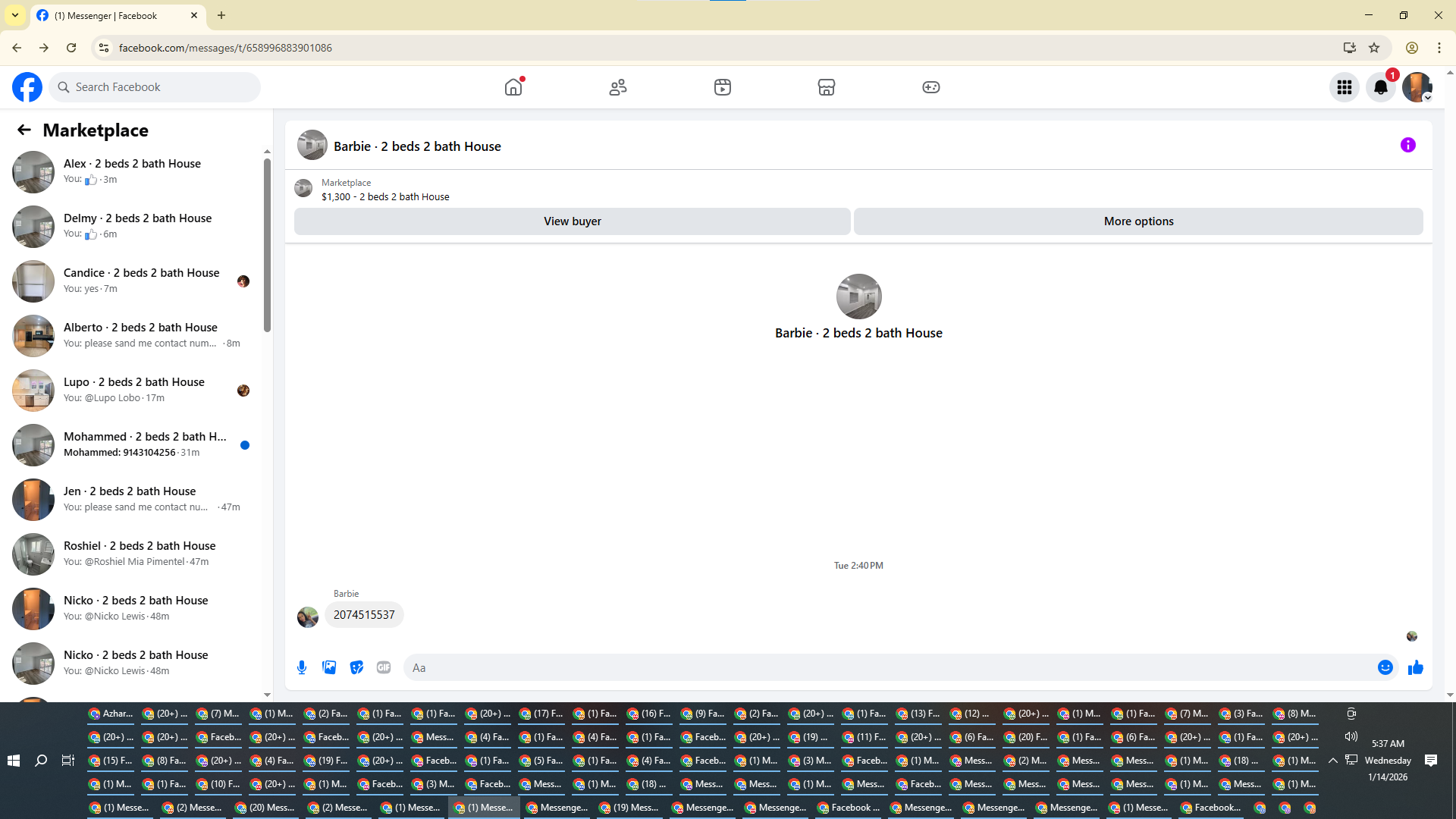1456x819 pixels.
Task: Open the GIF picker icon
Action: (384, 667)
